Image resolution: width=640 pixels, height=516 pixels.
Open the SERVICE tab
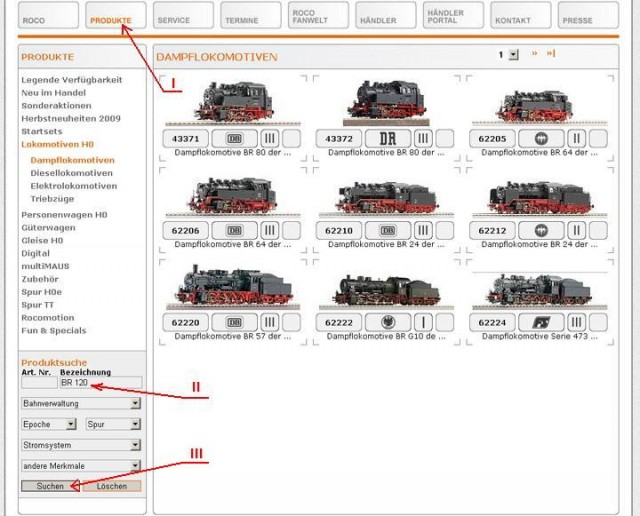(183, 15)
